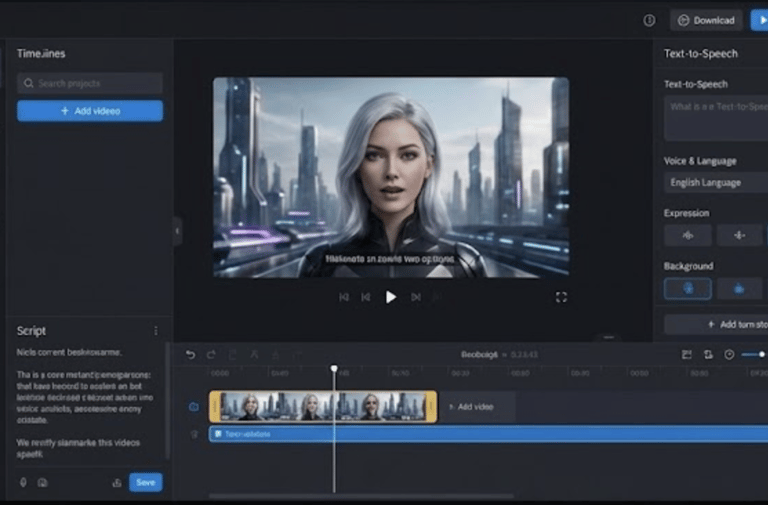Toggle the audio track icon
Image resolution: width=768 pixels, height=505 pixels.
coord(194,434)
